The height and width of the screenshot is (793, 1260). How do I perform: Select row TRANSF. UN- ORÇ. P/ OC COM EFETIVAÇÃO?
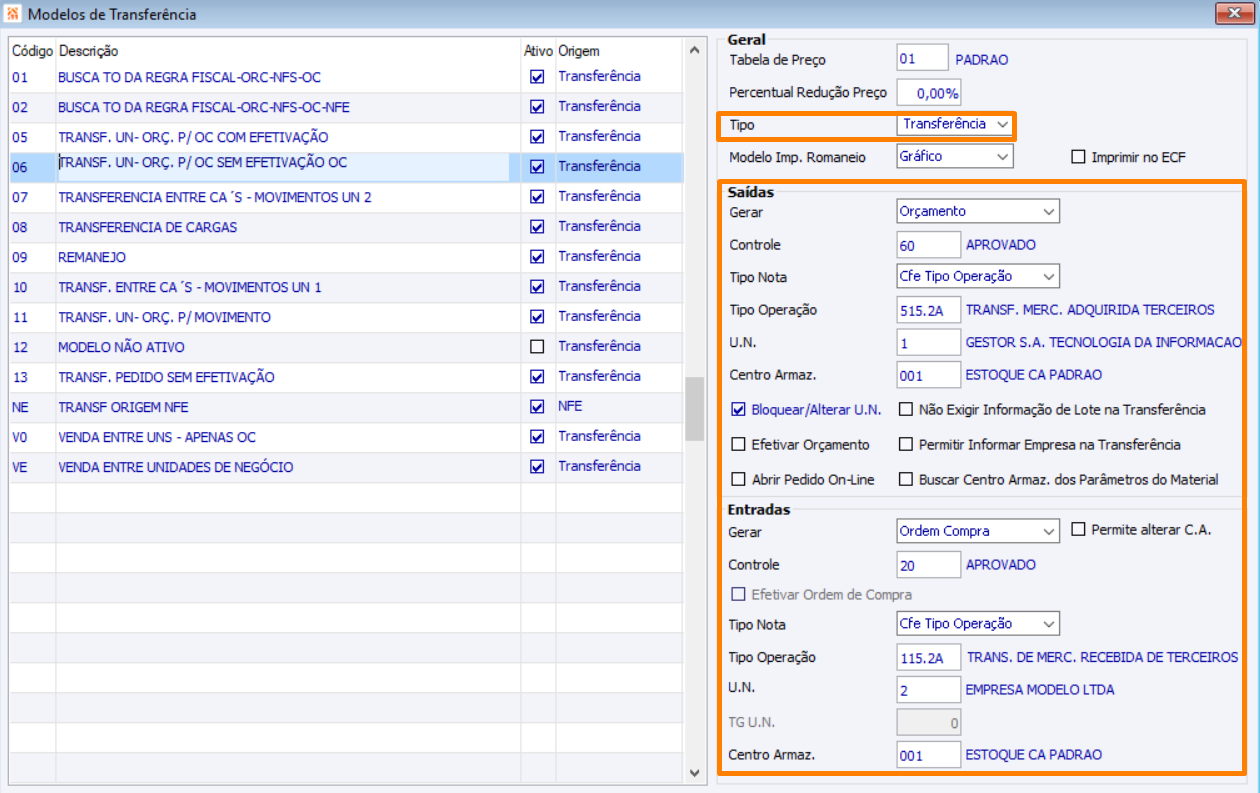(346, 137)
